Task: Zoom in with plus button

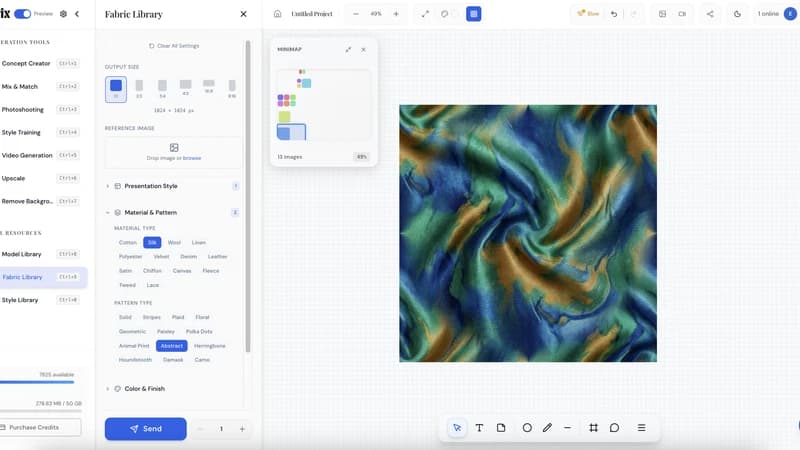Action: point(396,14)
